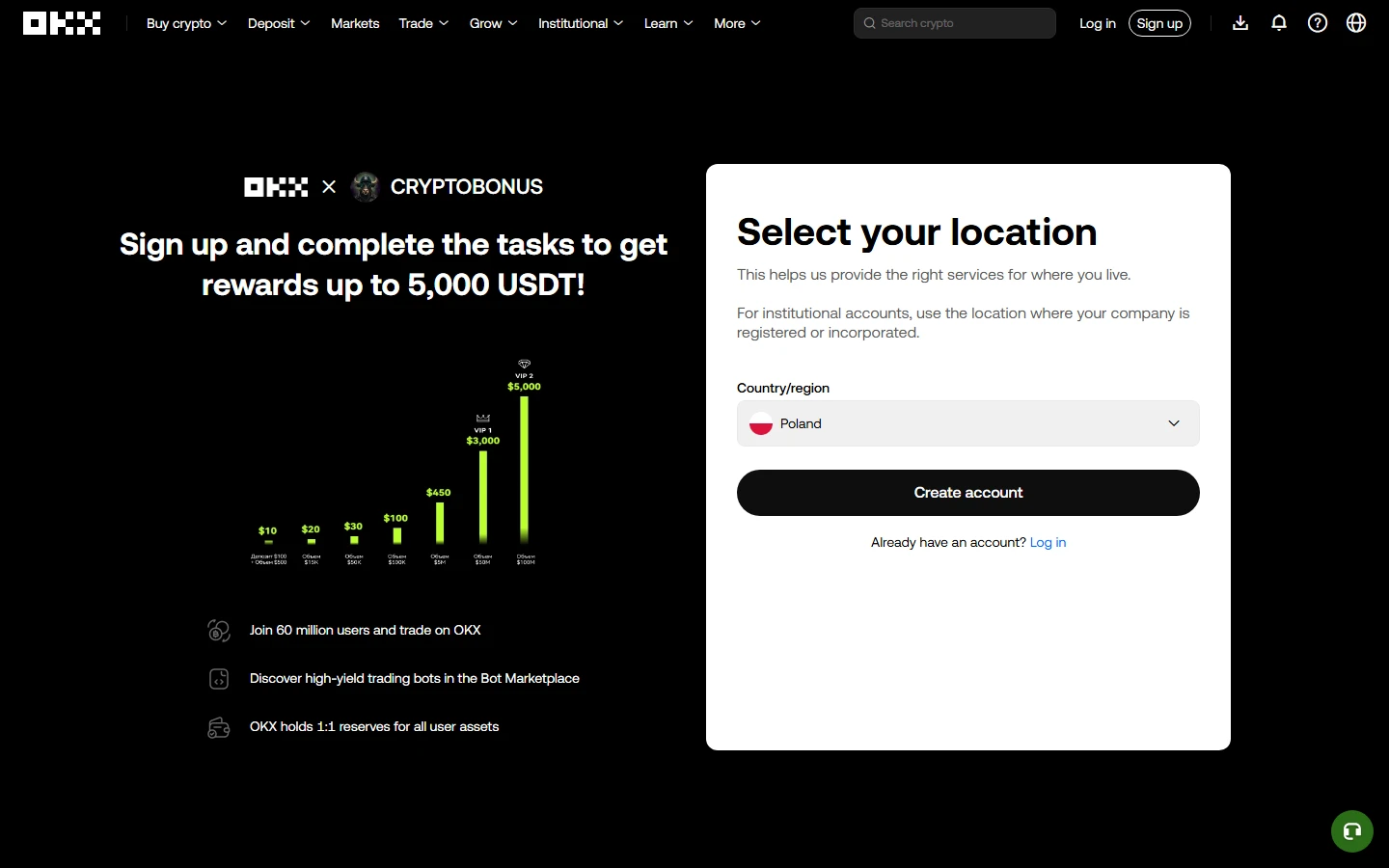Image resolution: width=1389 pixels, height=868 pixels.
Task: Expand the More menu
Action: pyautogui.click(x=737, y=23)
